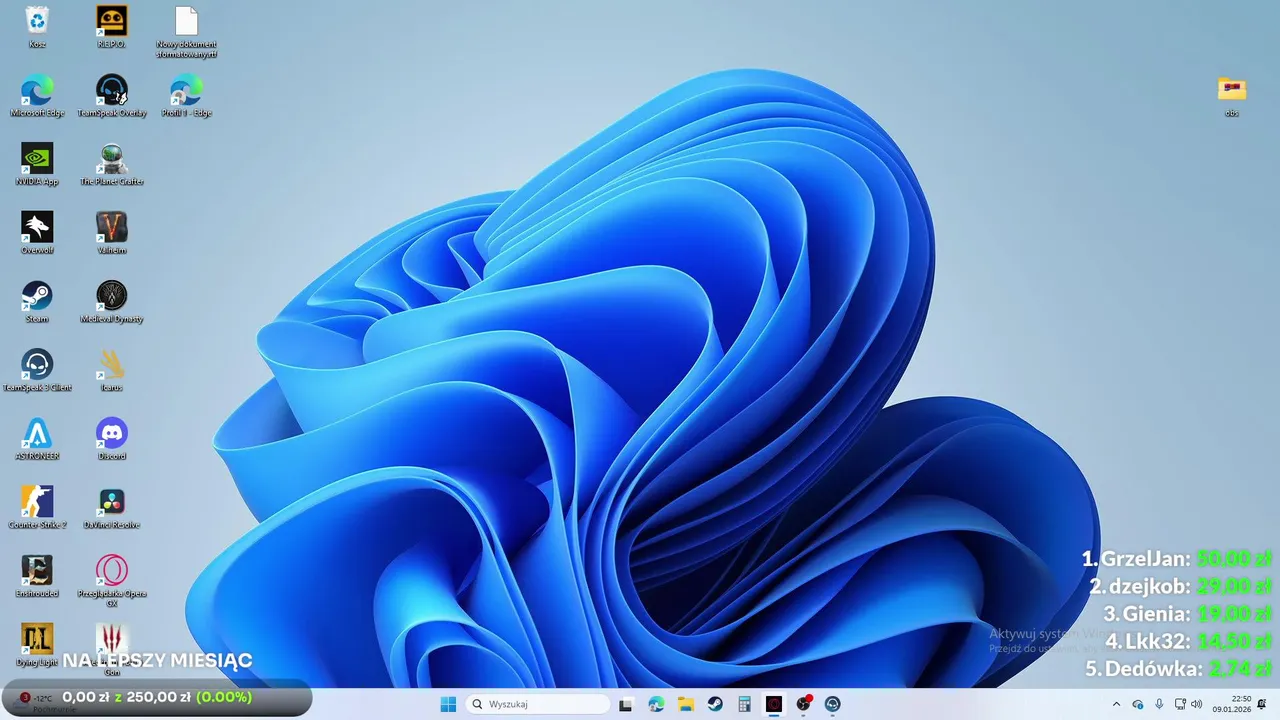This screenshot has width=1280, height=720.
Task: Click the cloud sync icon in the tray
Action: (x=1138, y=704)
